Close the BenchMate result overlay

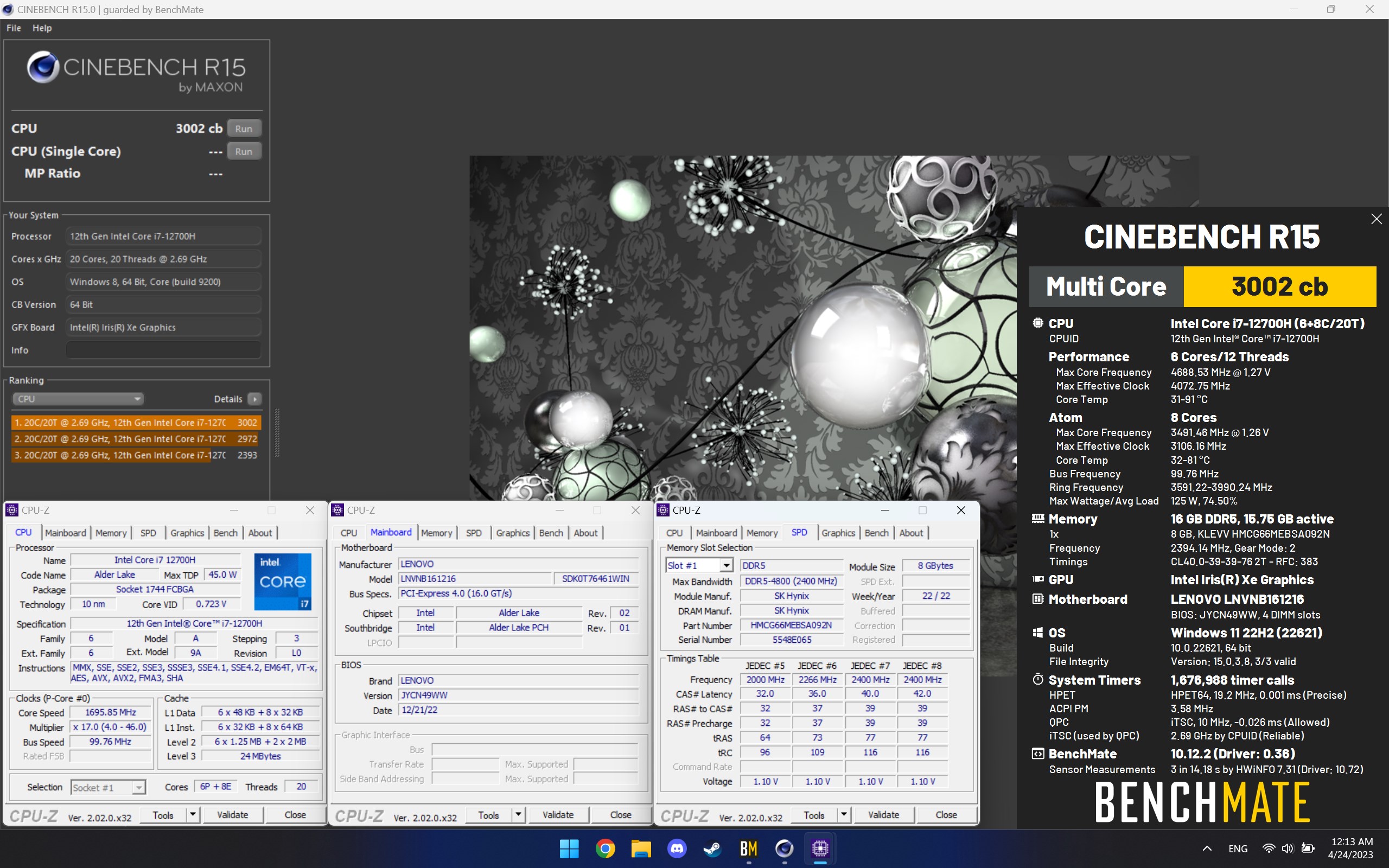pos(1377,219)
